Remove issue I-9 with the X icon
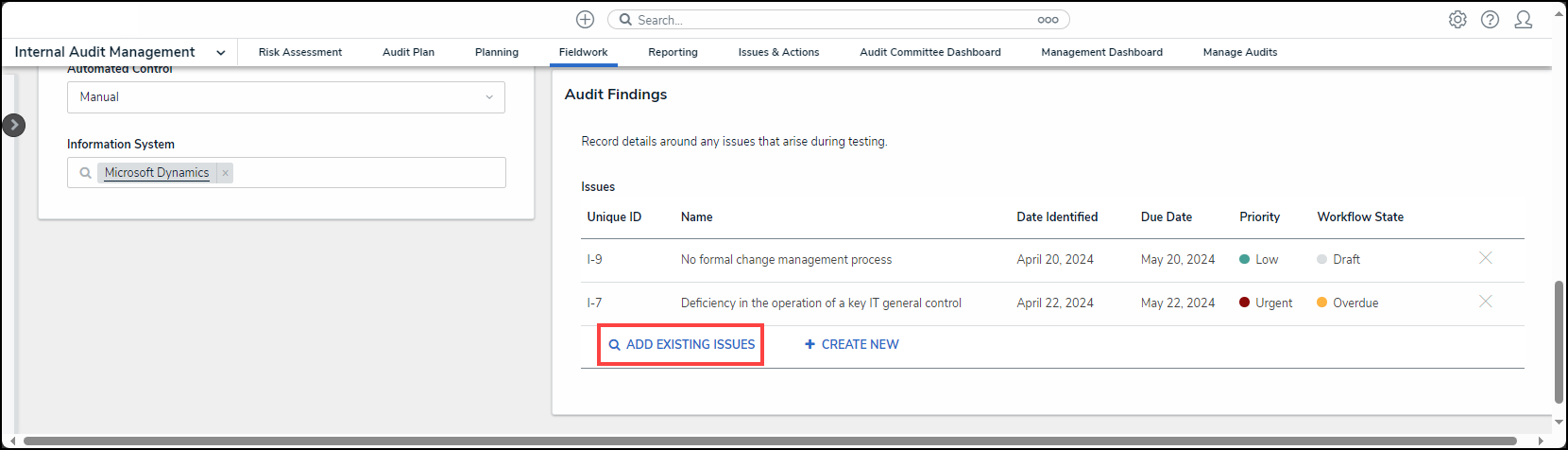Screen dimensions: 1568x450 [x=1485, y=258]
